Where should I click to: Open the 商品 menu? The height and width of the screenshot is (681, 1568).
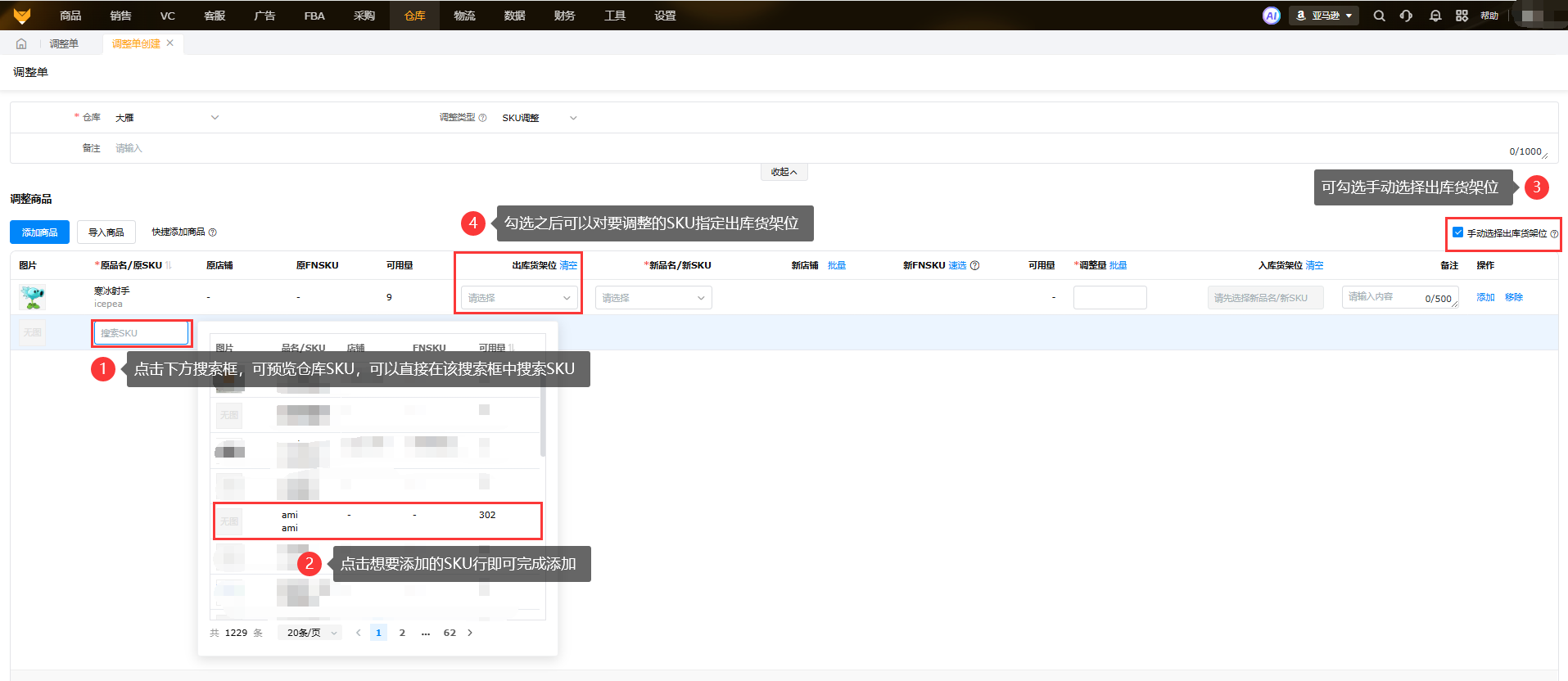[x=70, y=16]
